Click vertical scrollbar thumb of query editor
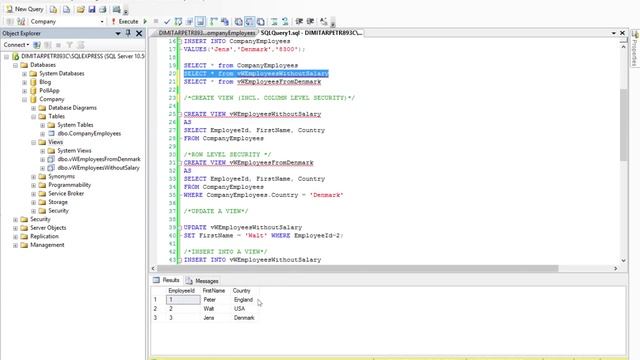Screen dimensions: 640x360 (x=623, y=124)
